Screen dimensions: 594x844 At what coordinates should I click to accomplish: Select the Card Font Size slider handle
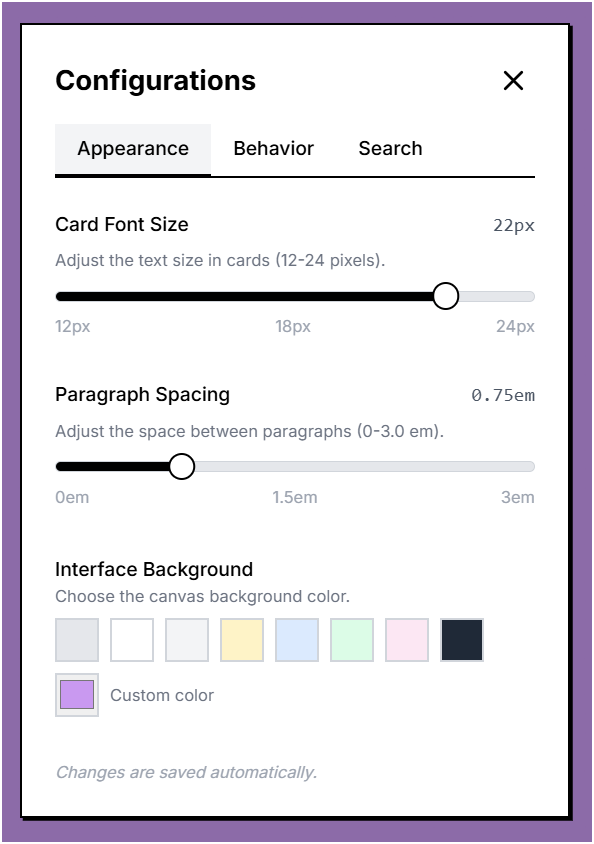click(445, 296)
